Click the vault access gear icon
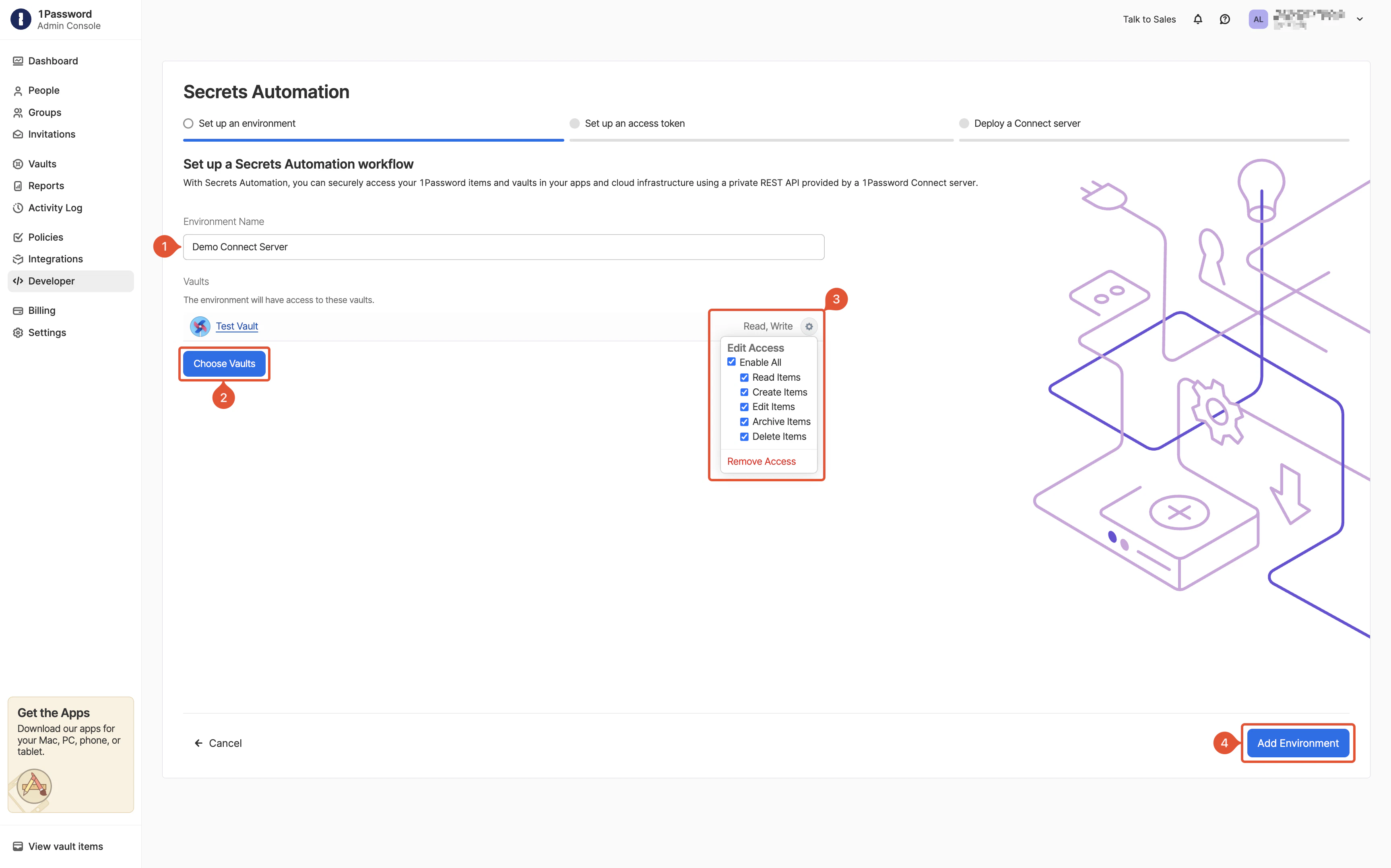 [809, 326]
